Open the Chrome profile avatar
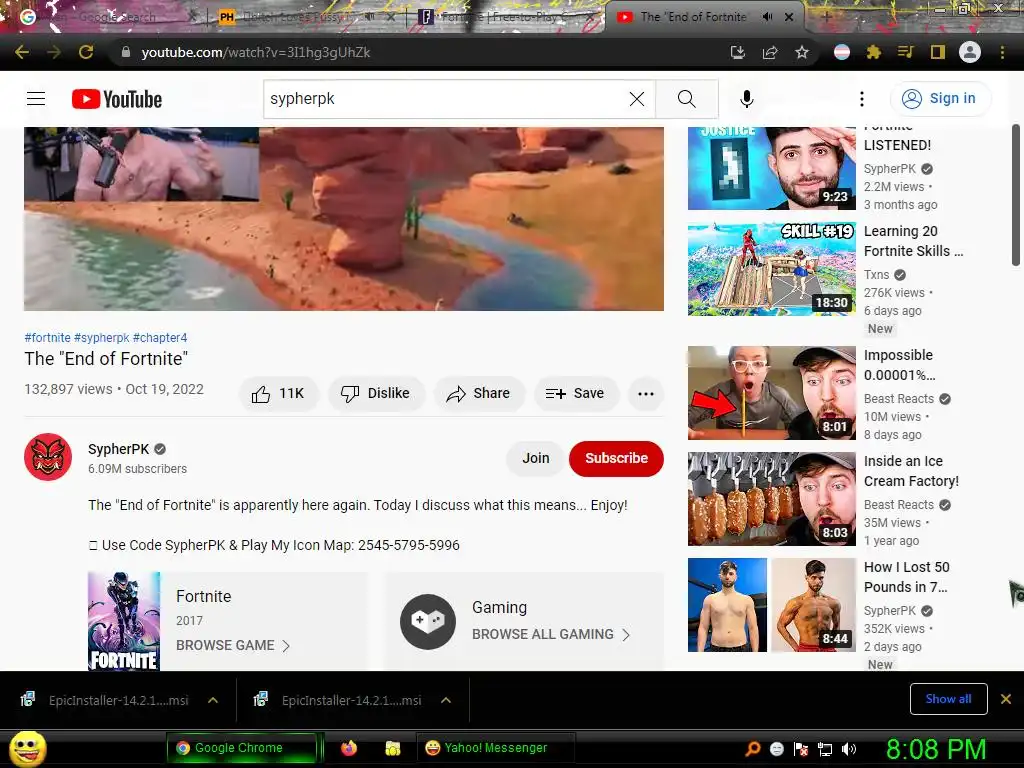This screenshot has height=768, width=1024. (x=970, y=52)
